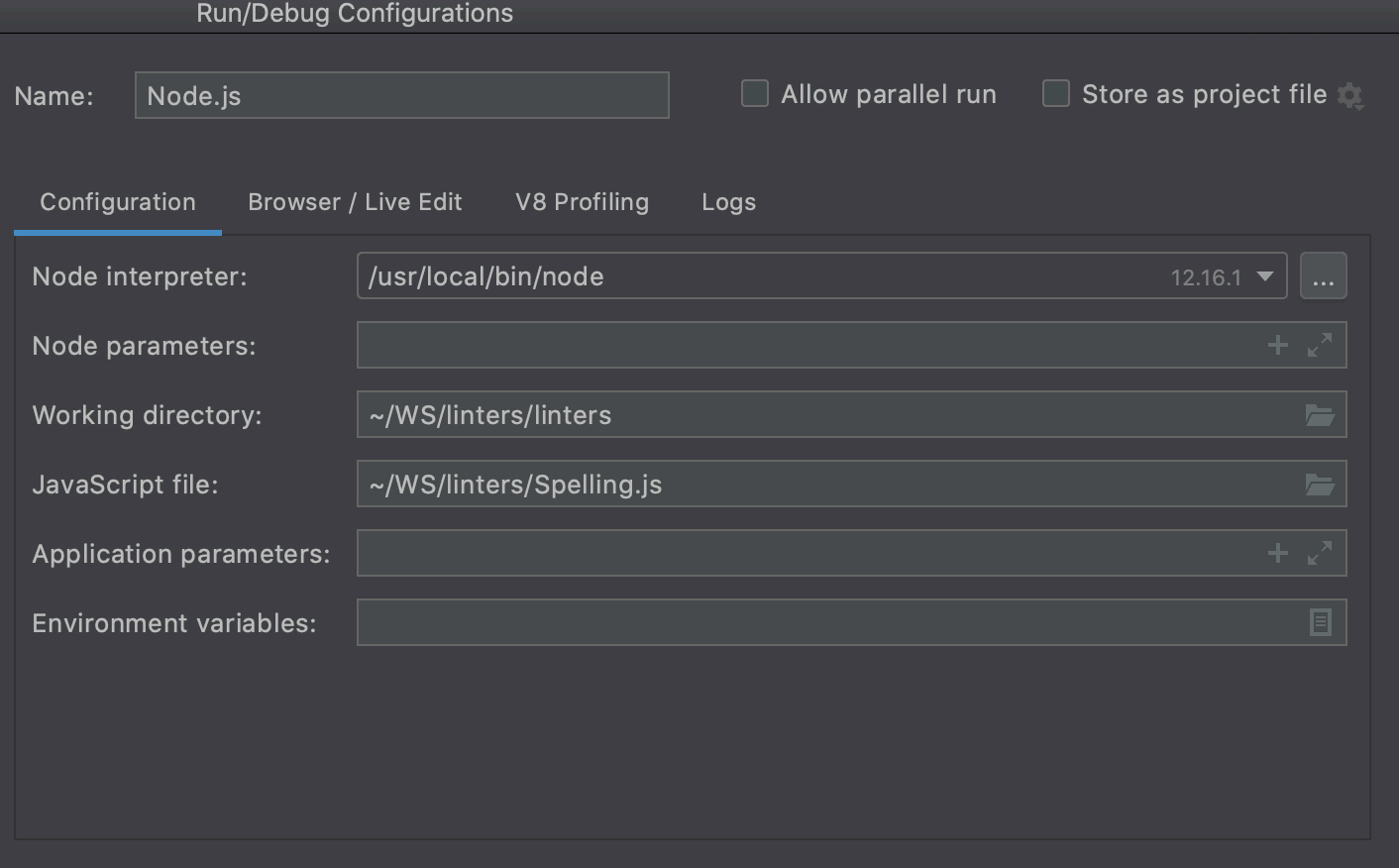Click the empty Environment variables field
Viewport: 1399px width, 868px height.
[793, 622]
